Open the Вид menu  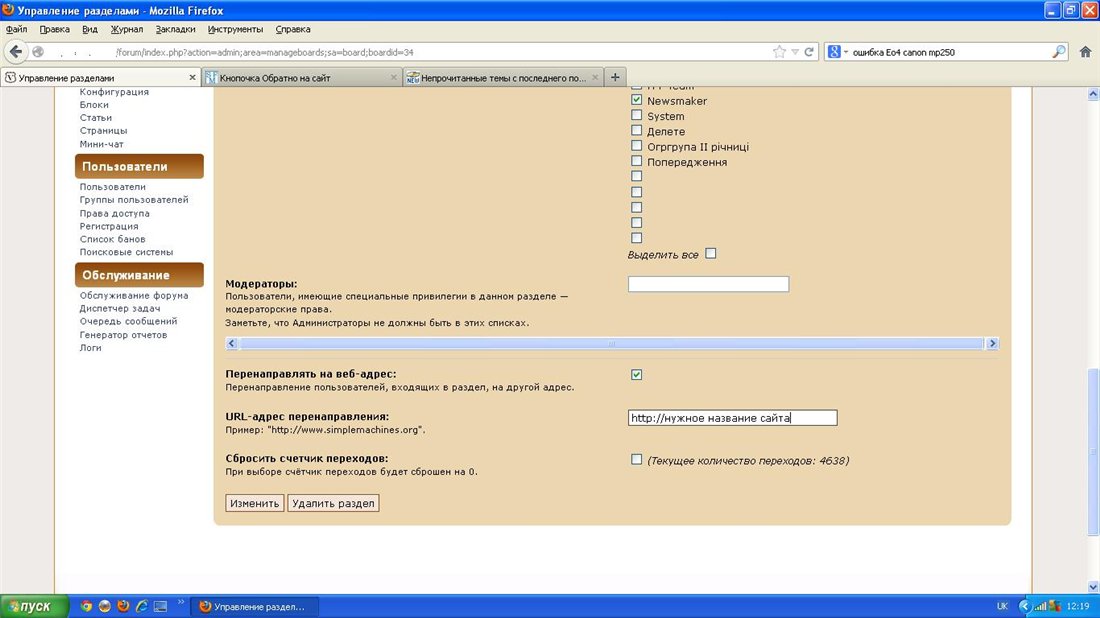pos(90,29)
